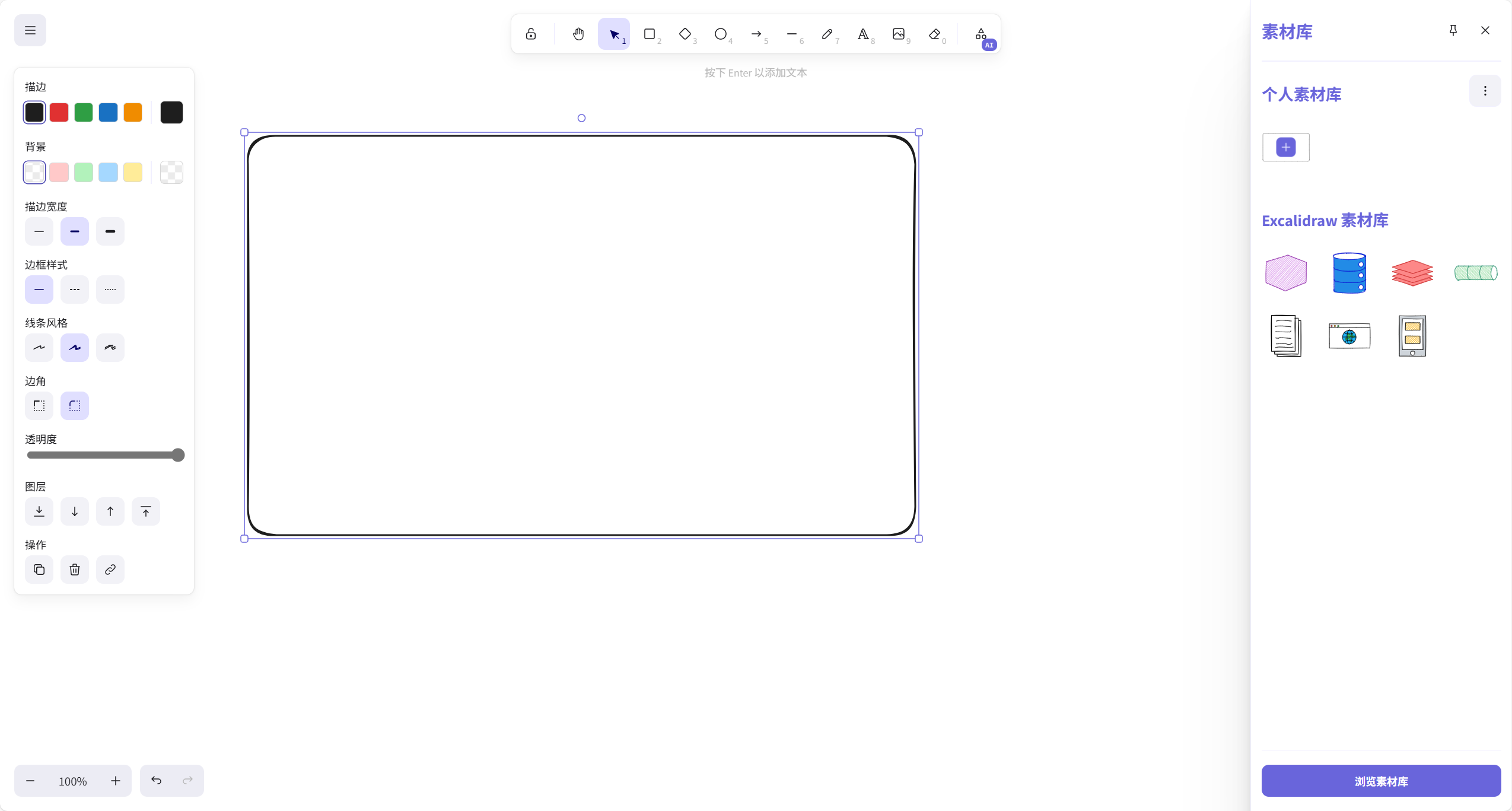This screenshot has width=1512, height=811.
Task: Set solid border style
Action: pyautogui.click(x=39, y=290)
